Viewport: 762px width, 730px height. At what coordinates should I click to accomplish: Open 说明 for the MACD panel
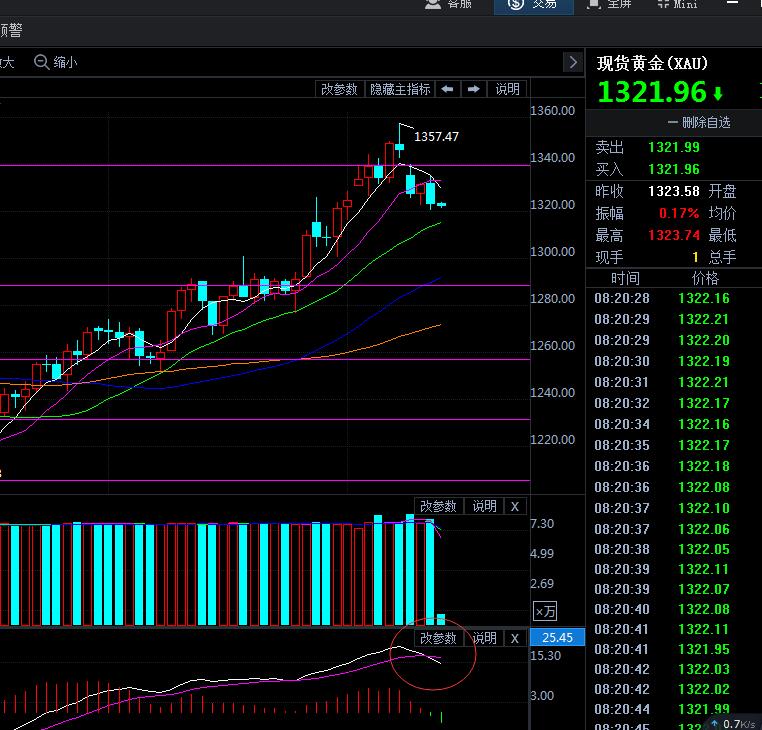484,638
